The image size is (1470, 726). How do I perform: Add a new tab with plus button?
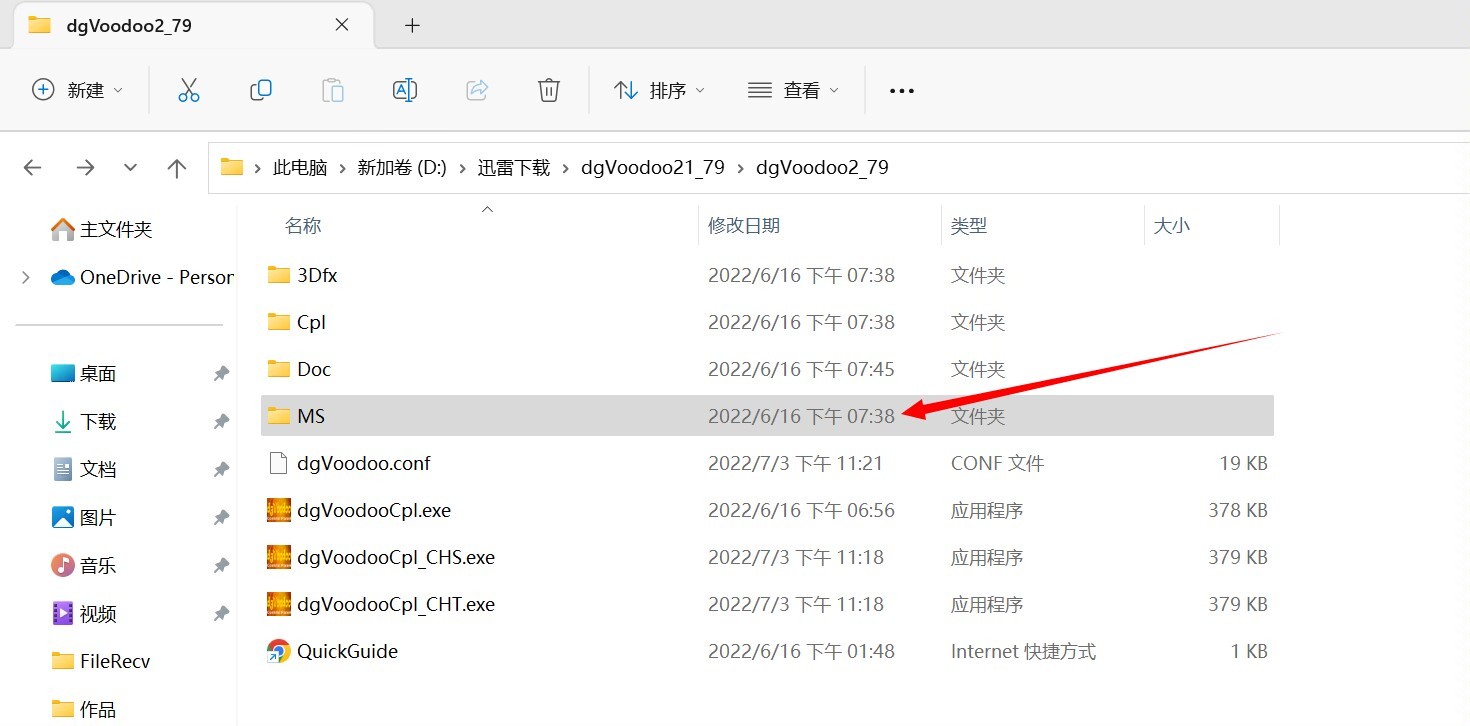(412, 25)
